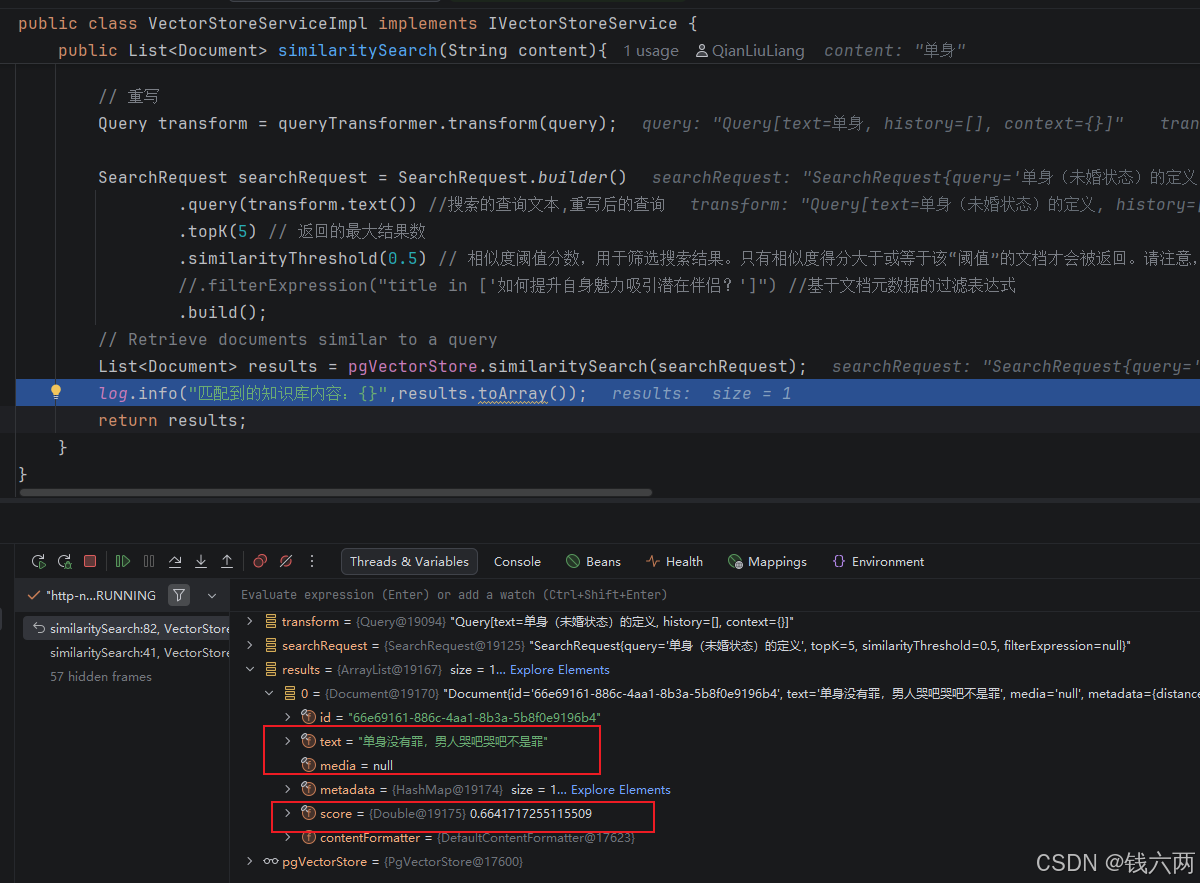Expand the searchRequest variable node
The image size is (1200, 883).
click(250, 645)
